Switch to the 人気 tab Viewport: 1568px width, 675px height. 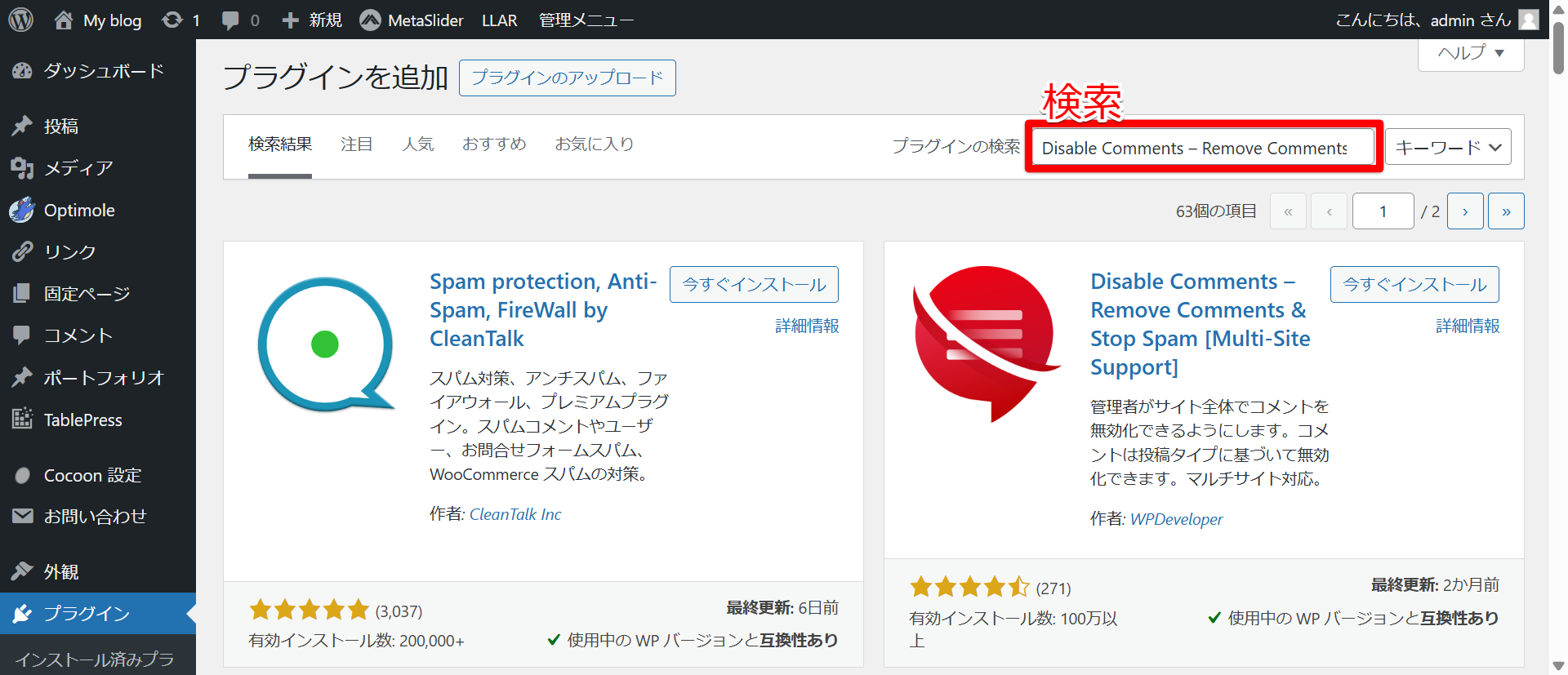coord(418,144)
